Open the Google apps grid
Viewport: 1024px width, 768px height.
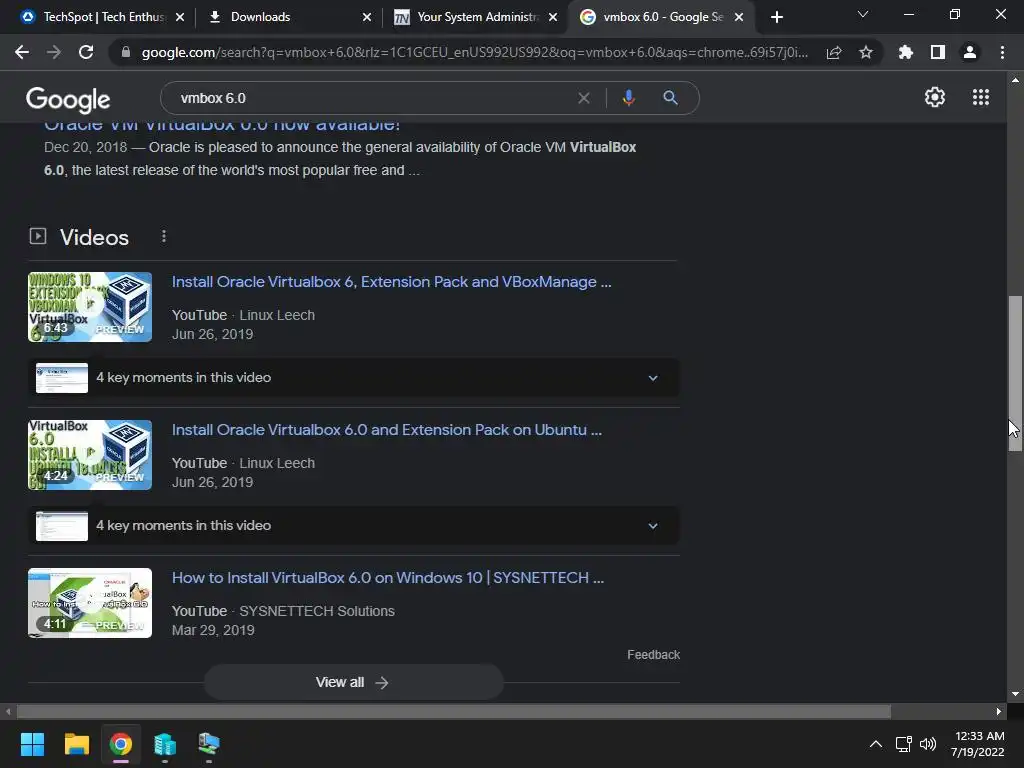[x=981, y=97]
